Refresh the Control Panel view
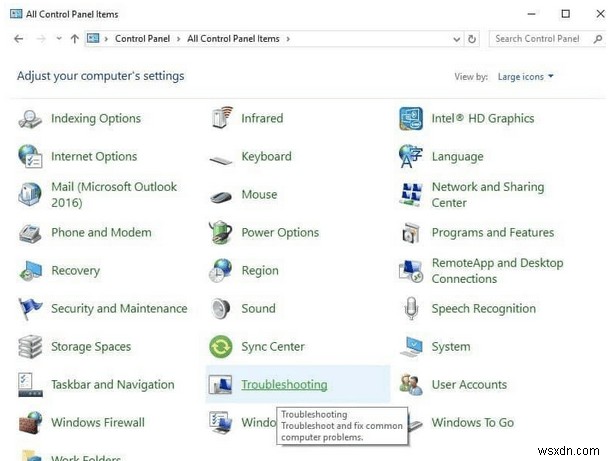The height and width of the screenshot is (461, 611). pyautogui.click(x=472, y=39)
